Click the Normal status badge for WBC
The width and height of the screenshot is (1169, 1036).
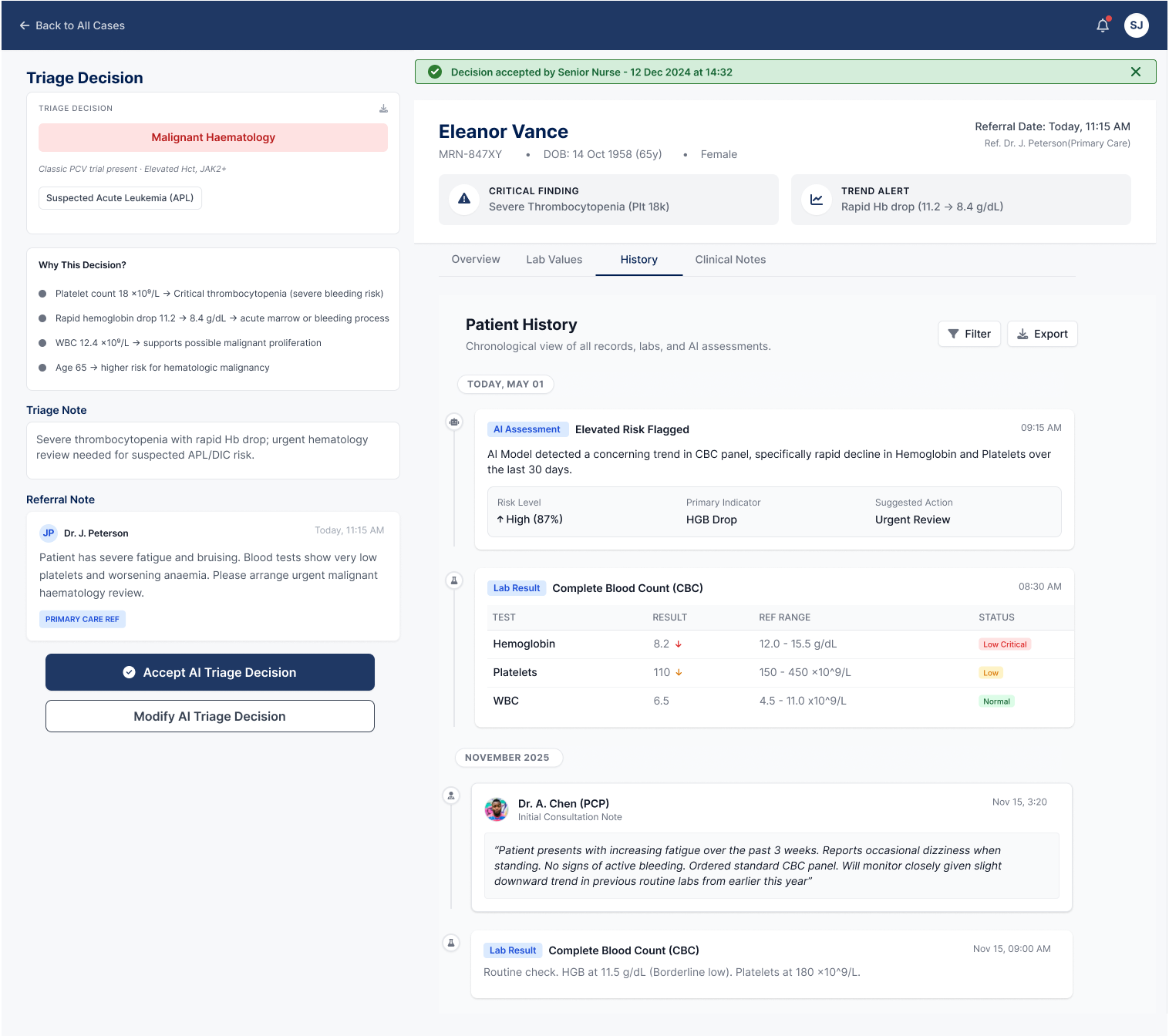pyautogui.click(x=996, y=701)
